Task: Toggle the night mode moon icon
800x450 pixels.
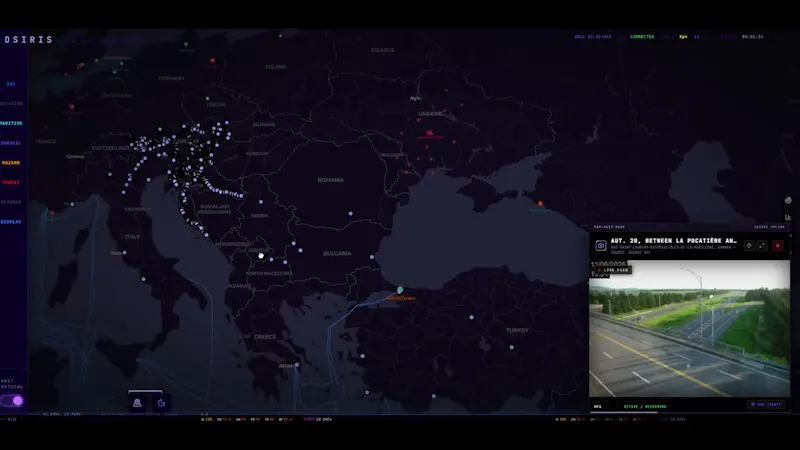Action: 161,403
